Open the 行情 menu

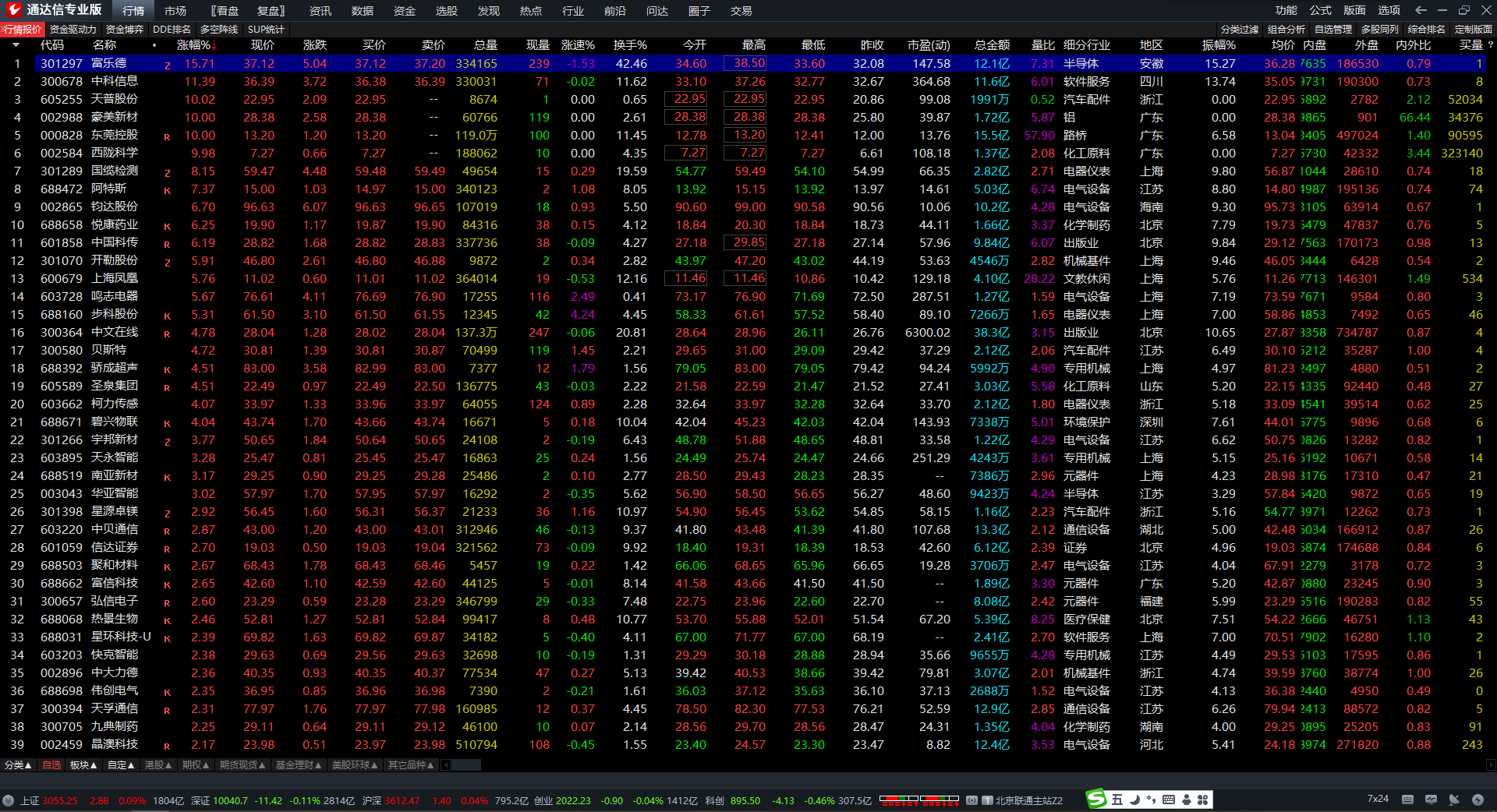(133, 11)
